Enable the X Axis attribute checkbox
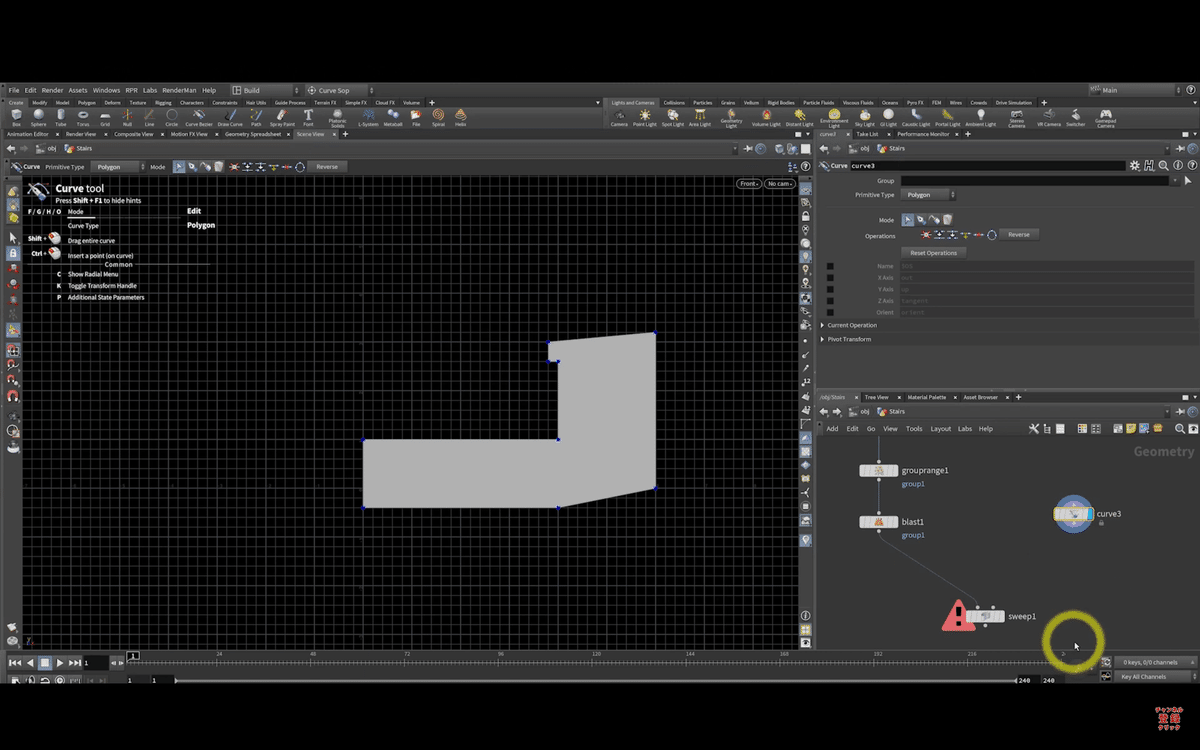1200x750 pixels. click(x=830, y=278)
